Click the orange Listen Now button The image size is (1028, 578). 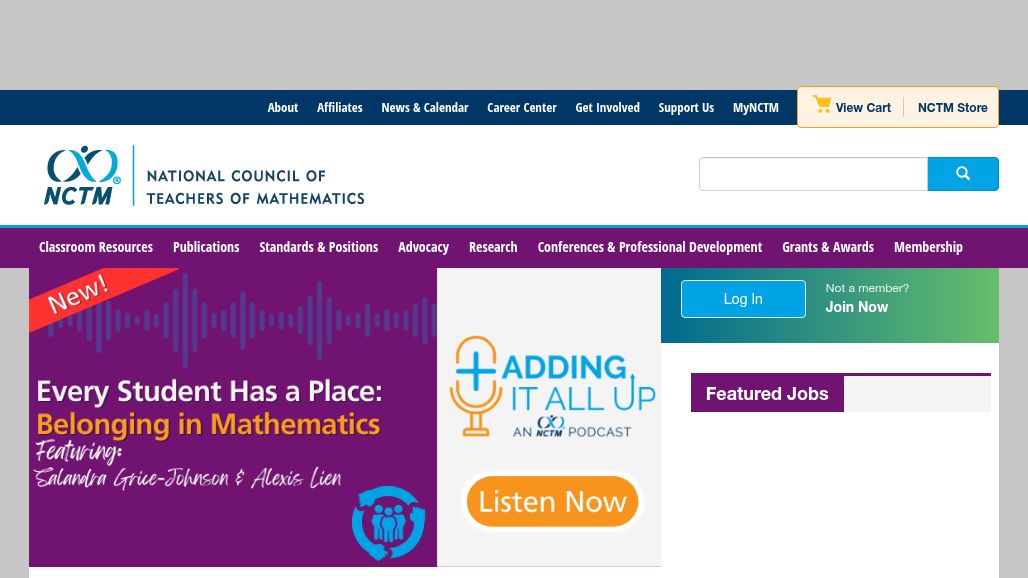[x=552, y=501]
